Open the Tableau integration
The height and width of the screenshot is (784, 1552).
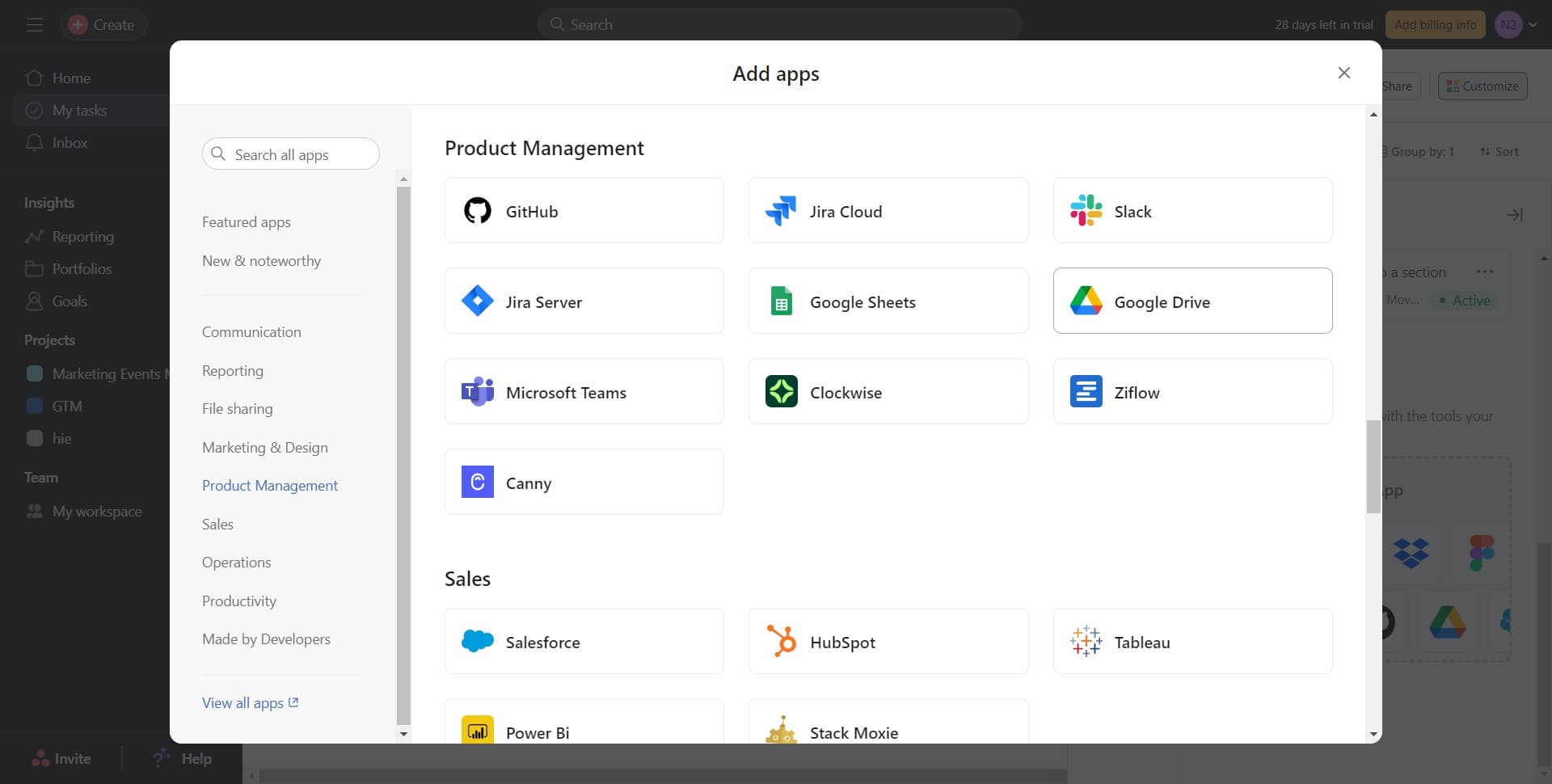1191,641
